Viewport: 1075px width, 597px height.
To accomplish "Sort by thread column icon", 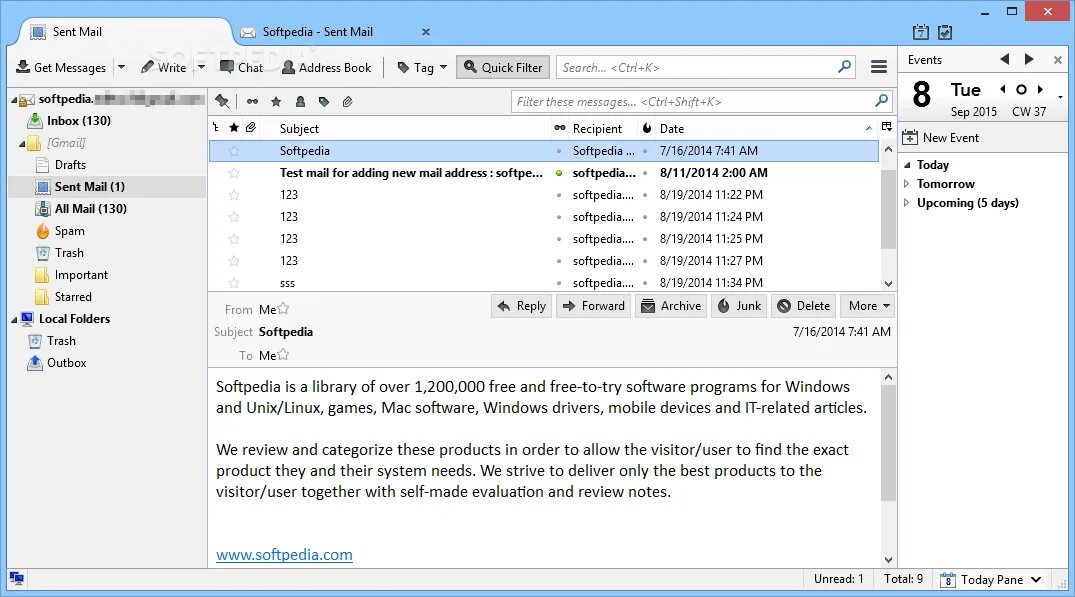I will [x=217, y=128].
